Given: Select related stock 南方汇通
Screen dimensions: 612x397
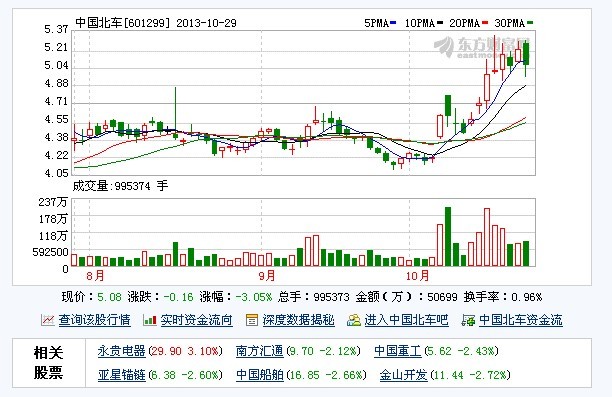Looking at the screenshot, I should 260,351.
